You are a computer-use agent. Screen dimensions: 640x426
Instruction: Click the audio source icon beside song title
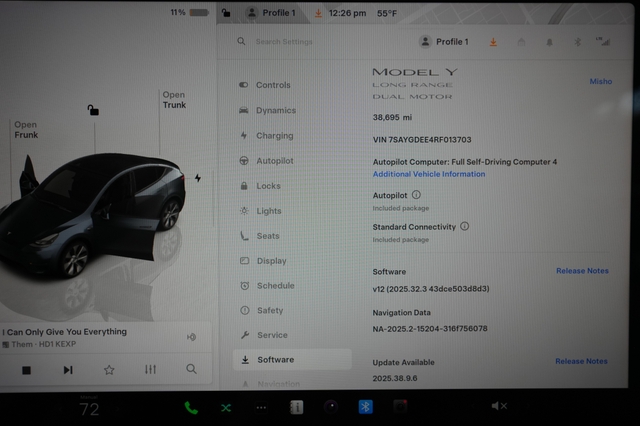(x=191, y=337)
